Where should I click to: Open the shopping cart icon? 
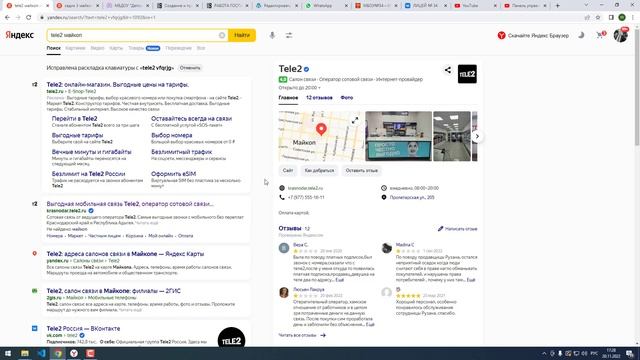[600, 35]
